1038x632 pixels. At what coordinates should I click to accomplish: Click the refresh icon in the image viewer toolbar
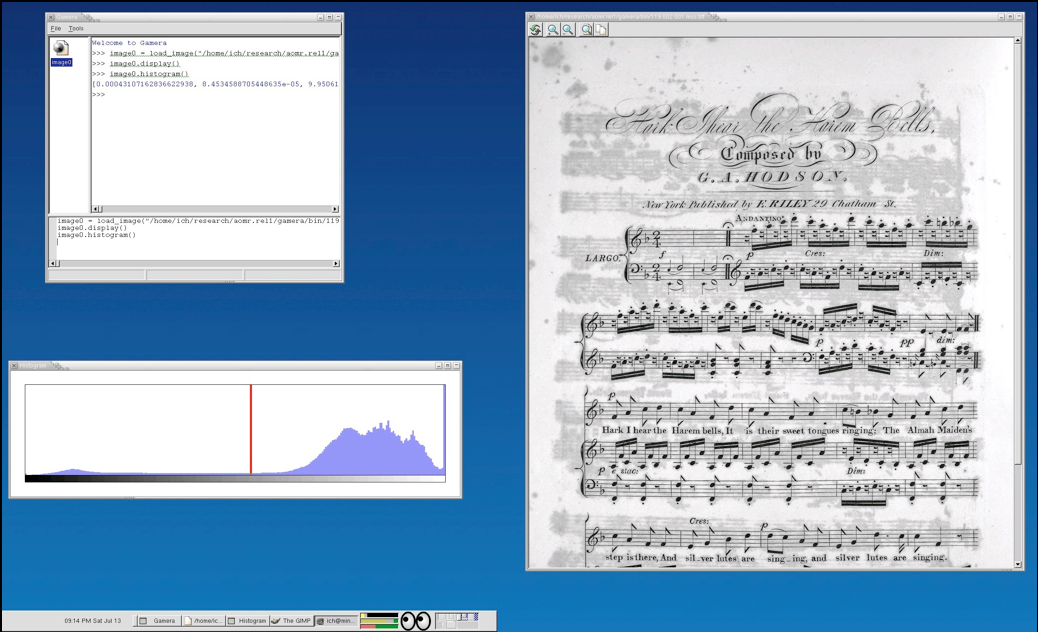(x=536, y=30)
